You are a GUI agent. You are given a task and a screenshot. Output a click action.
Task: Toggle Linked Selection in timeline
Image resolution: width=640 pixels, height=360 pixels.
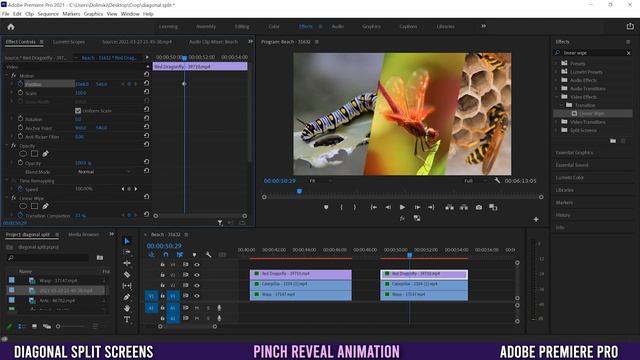click(180, 255)
